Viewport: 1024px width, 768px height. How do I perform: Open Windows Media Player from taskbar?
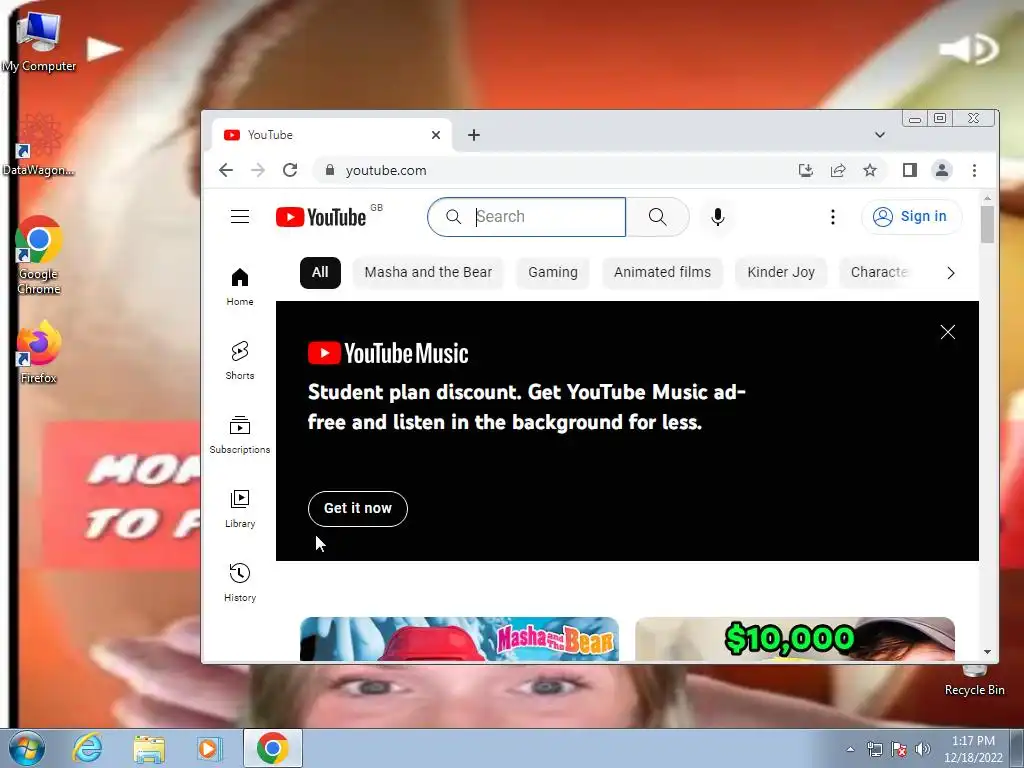pyautogui.click(x=210, y=748)
